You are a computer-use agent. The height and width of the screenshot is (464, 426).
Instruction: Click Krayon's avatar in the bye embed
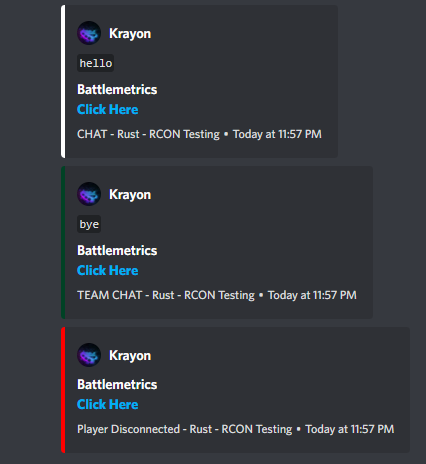point(89,194)
